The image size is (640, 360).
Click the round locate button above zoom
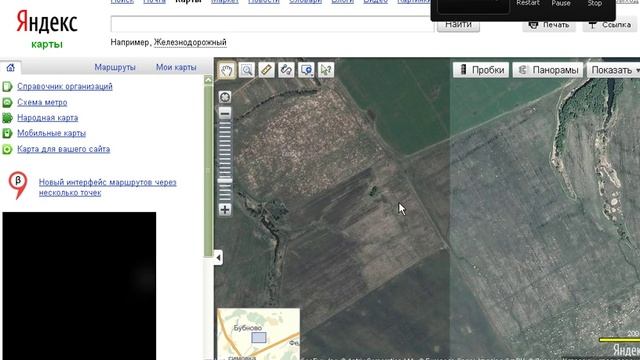[x=225, y=97]
